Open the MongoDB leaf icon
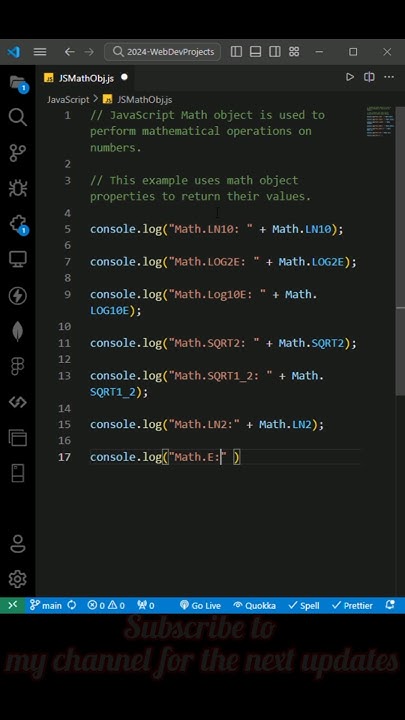The height and width of the screenshot is (720, 405). click(17, 331)
